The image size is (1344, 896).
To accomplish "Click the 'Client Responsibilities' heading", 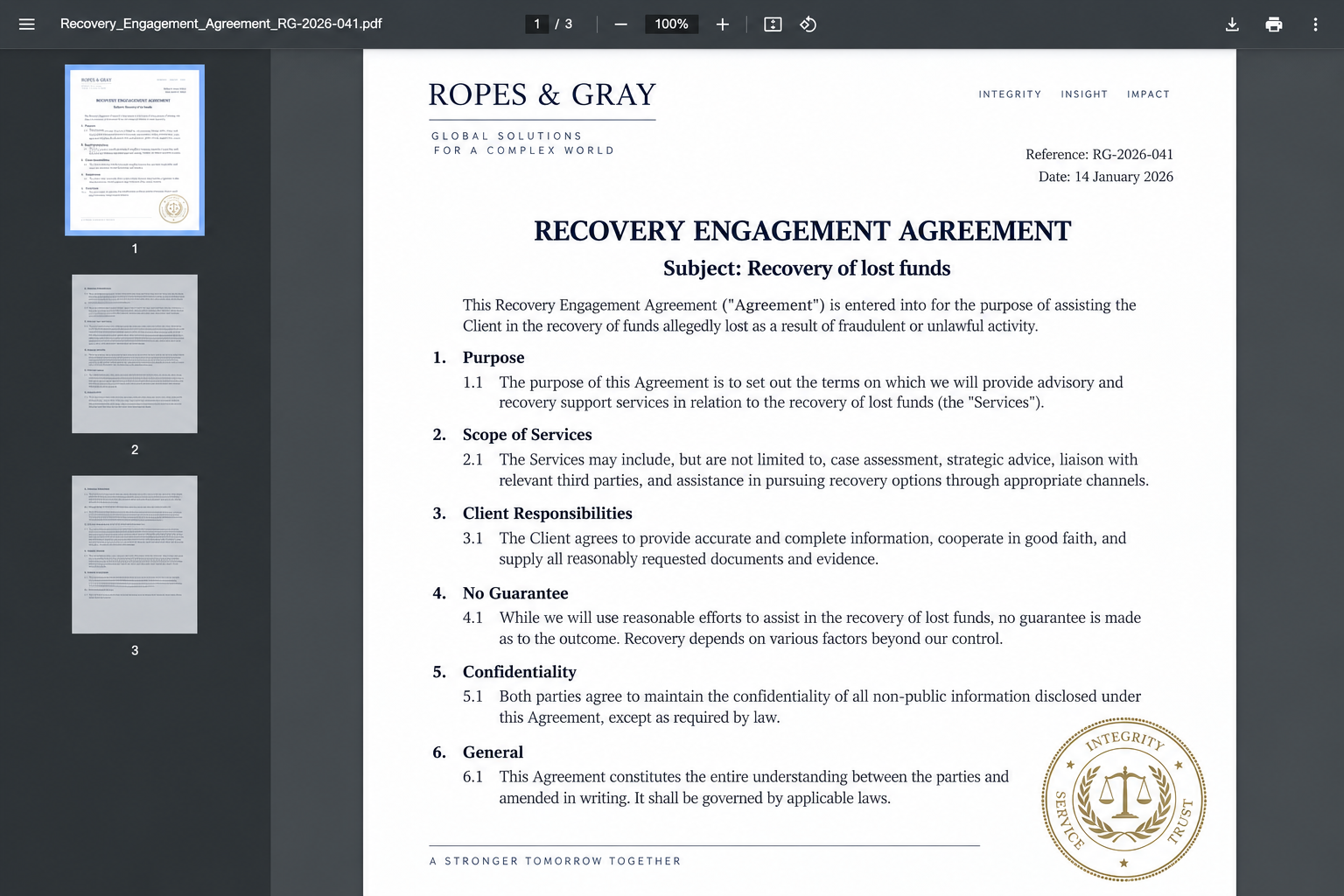I will pyautogui.click(x=547, y=514).
